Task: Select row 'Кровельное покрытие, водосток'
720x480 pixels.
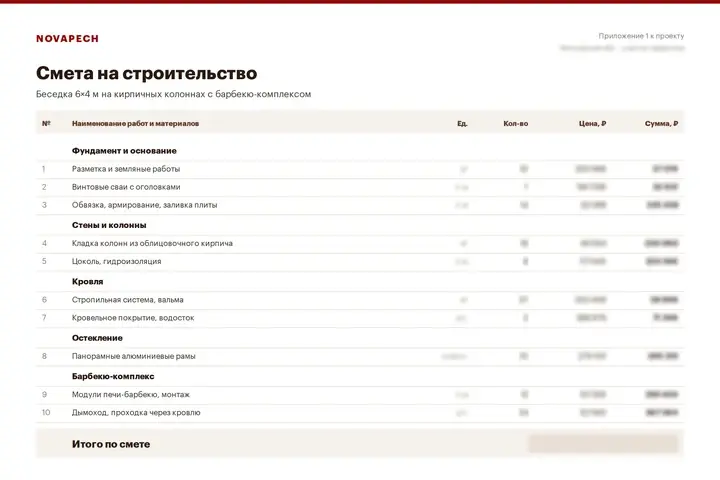Action: [x=360, y=318]
